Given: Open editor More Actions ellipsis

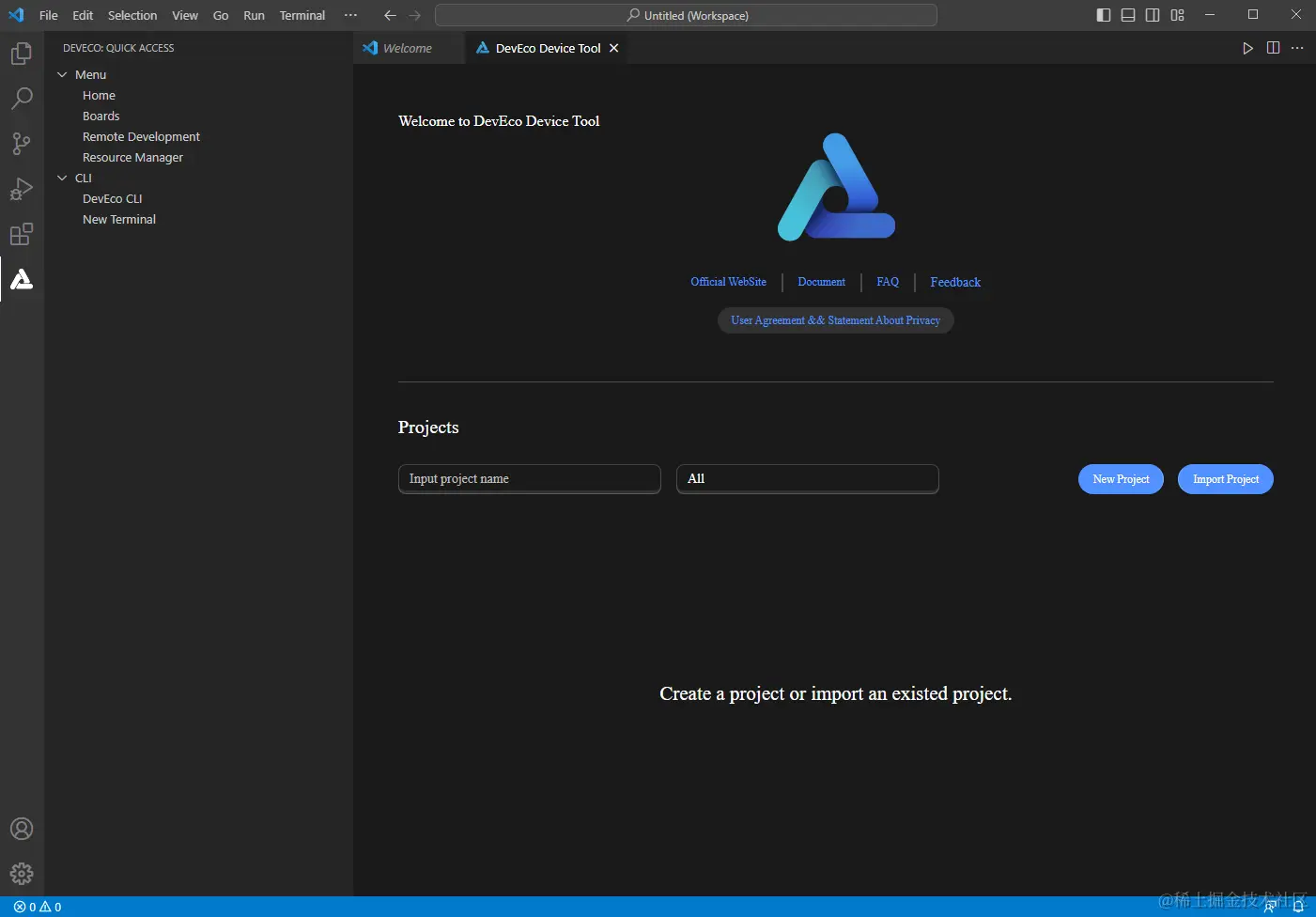Looking at the screenshot, I should pyautogui.click(x=1297, y=48).
